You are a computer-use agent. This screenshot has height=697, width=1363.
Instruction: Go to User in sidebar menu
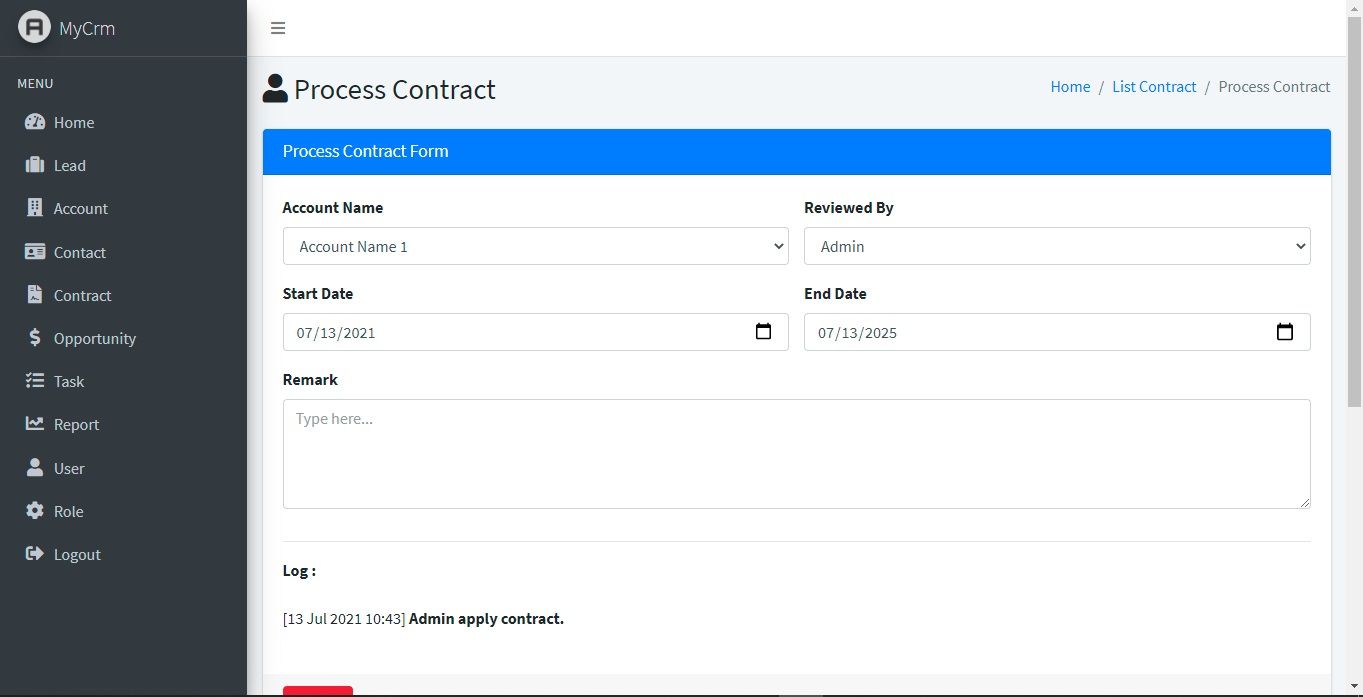pos(123,468)
